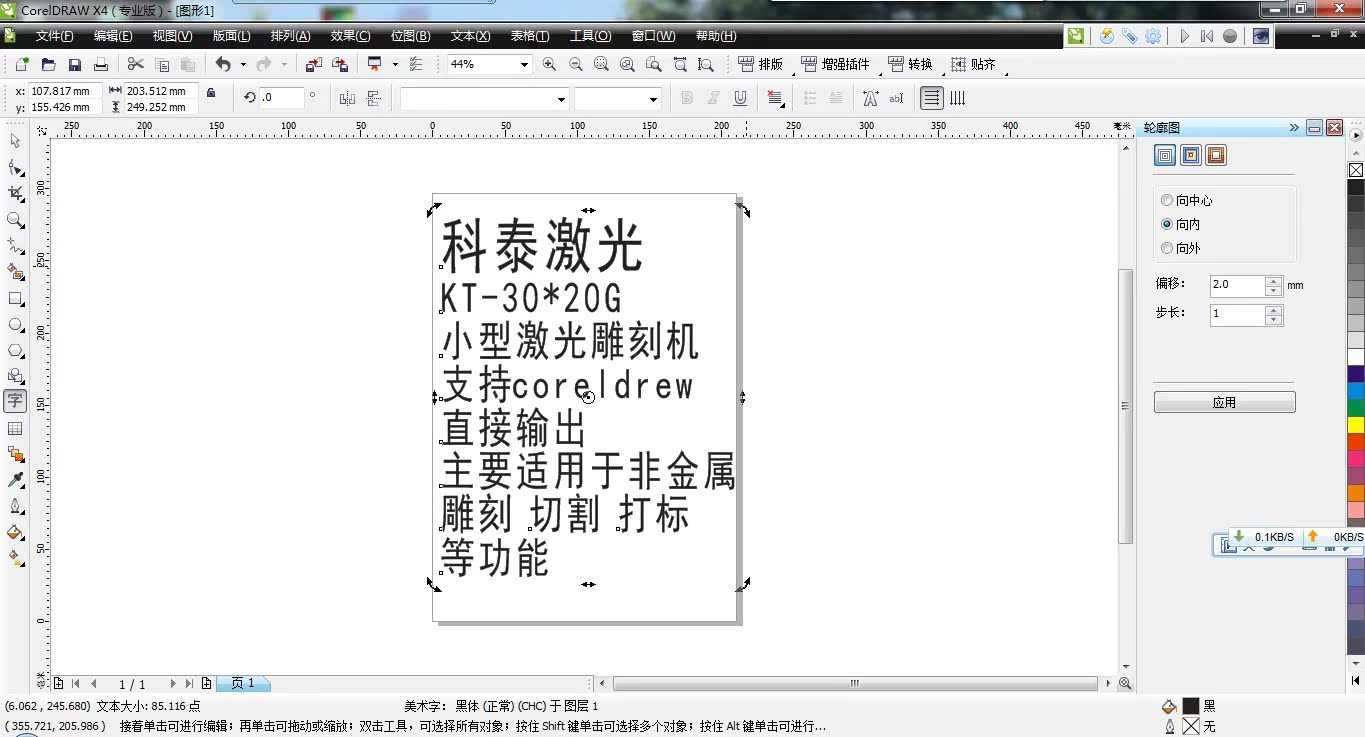Switch text to vertical direction
Viewport: 1365px width, 737px height.
[x=957, y=98]
